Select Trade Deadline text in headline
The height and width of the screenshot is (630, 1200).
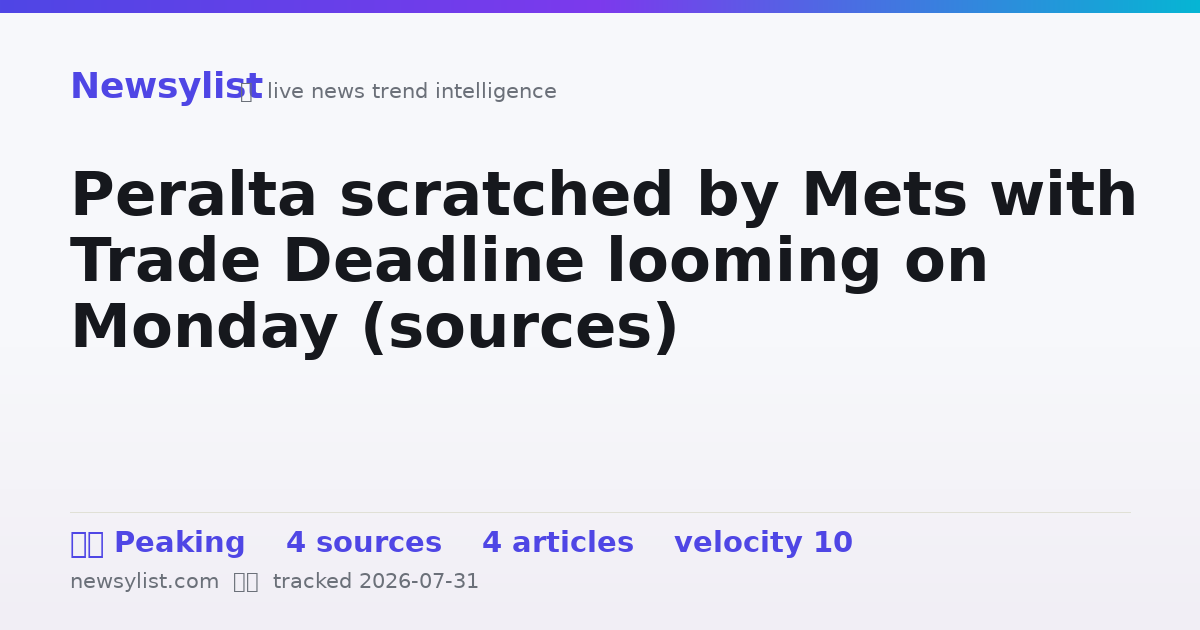pyautogui.click(x=327, y=262)
